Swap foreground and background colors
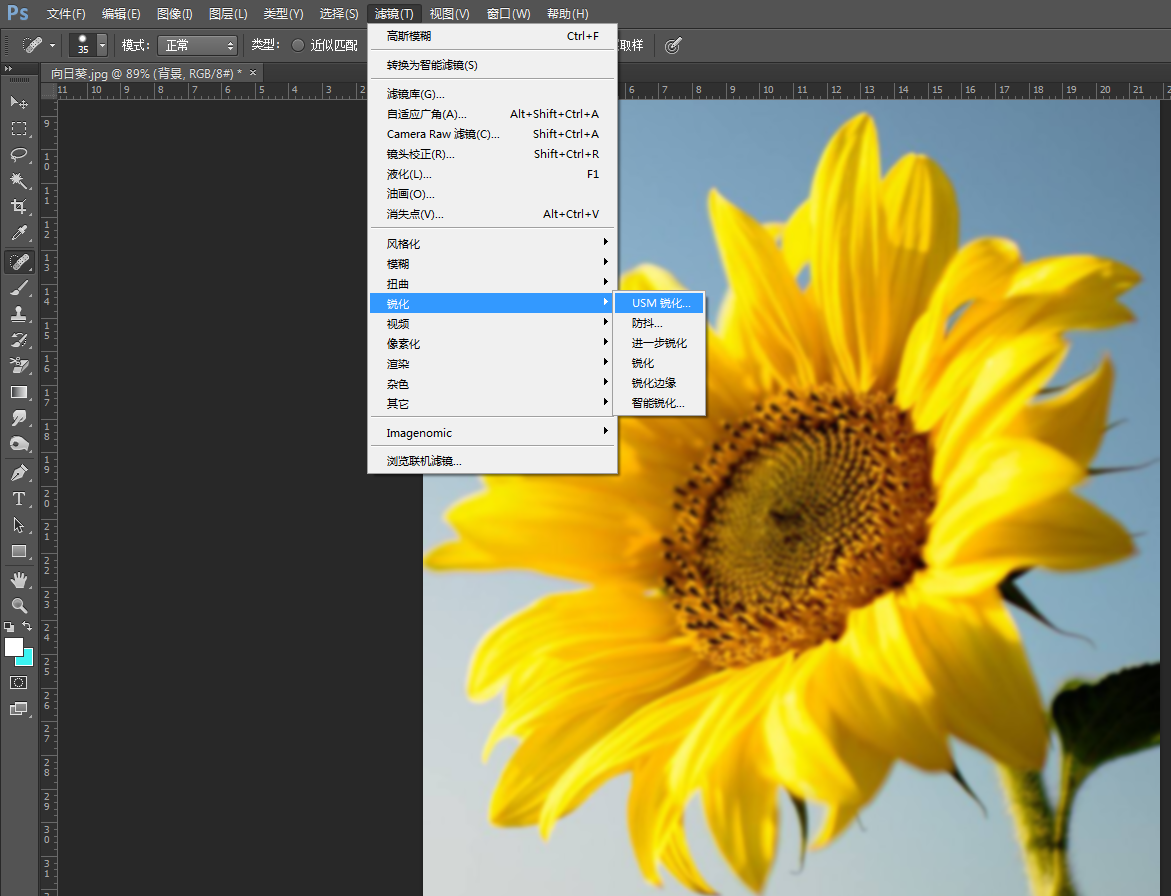Image resolution: width=1171 pixels, height=896 pixels. [27, 626]
